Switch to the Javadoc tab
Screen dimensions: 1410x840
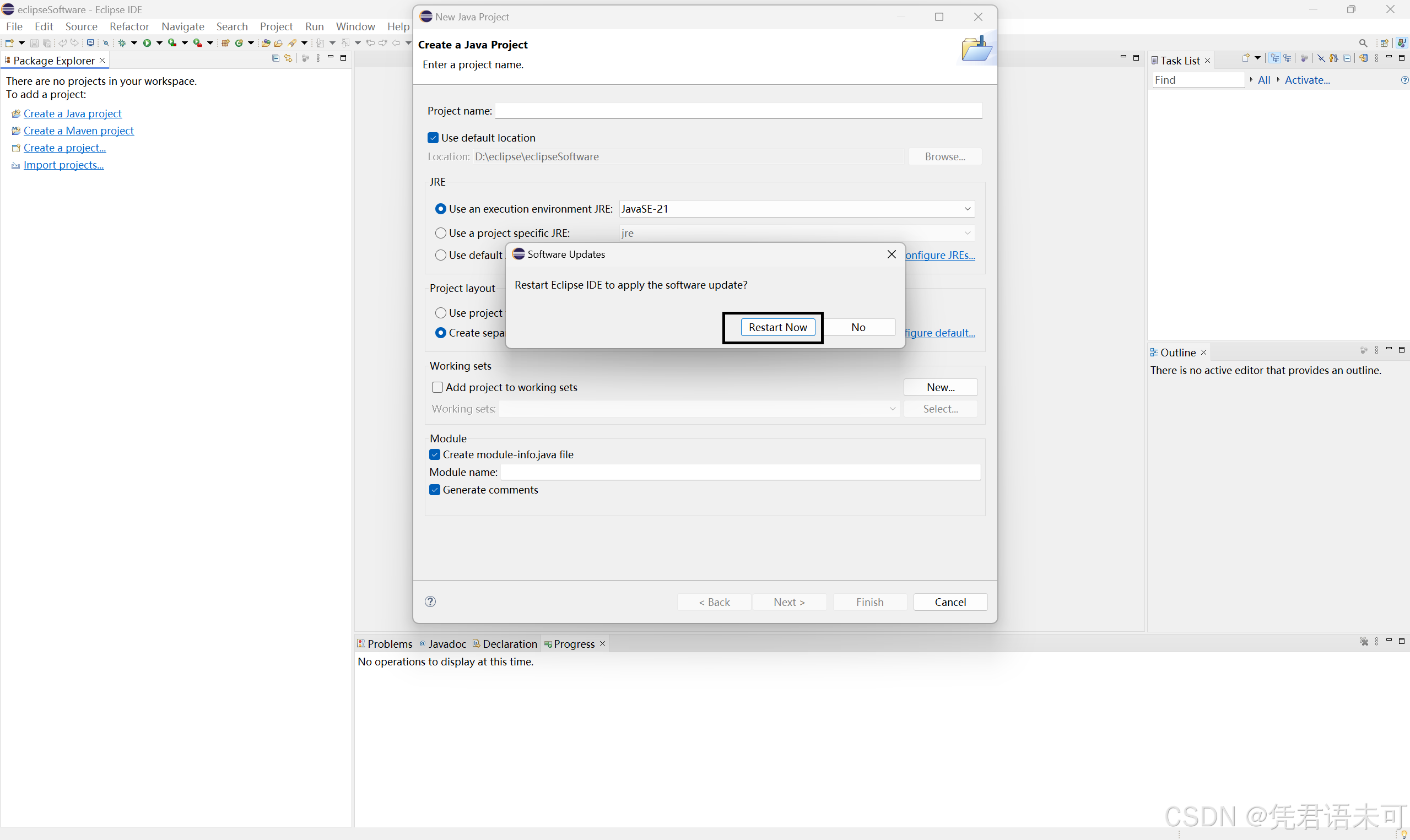(x=443, y=644)
